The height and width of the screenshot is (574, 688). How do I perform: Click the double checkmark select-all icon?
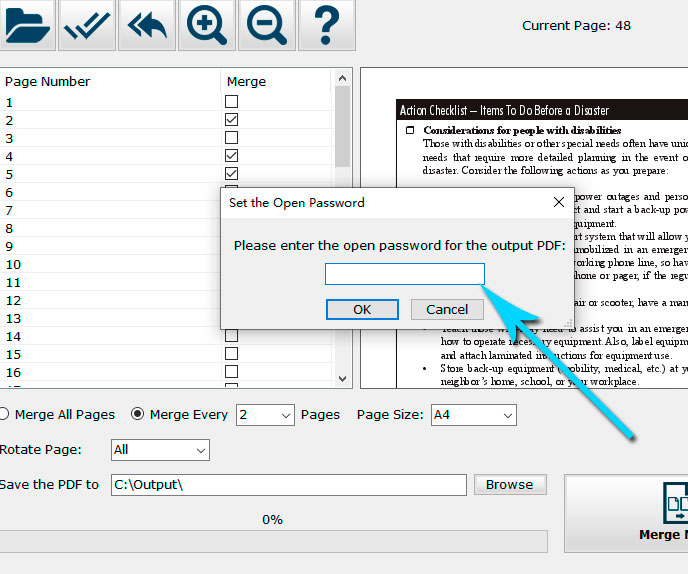(87, 26)
